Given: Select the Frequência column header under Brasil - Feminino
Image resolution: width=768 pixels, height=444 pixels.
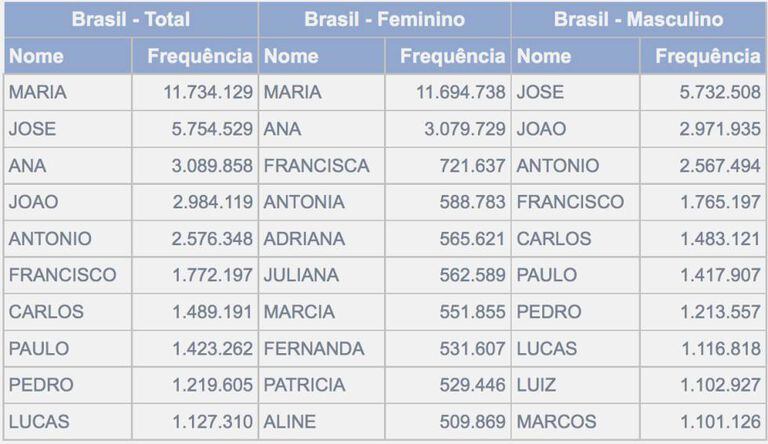Looking at the screenshot, I should [452, 56].
